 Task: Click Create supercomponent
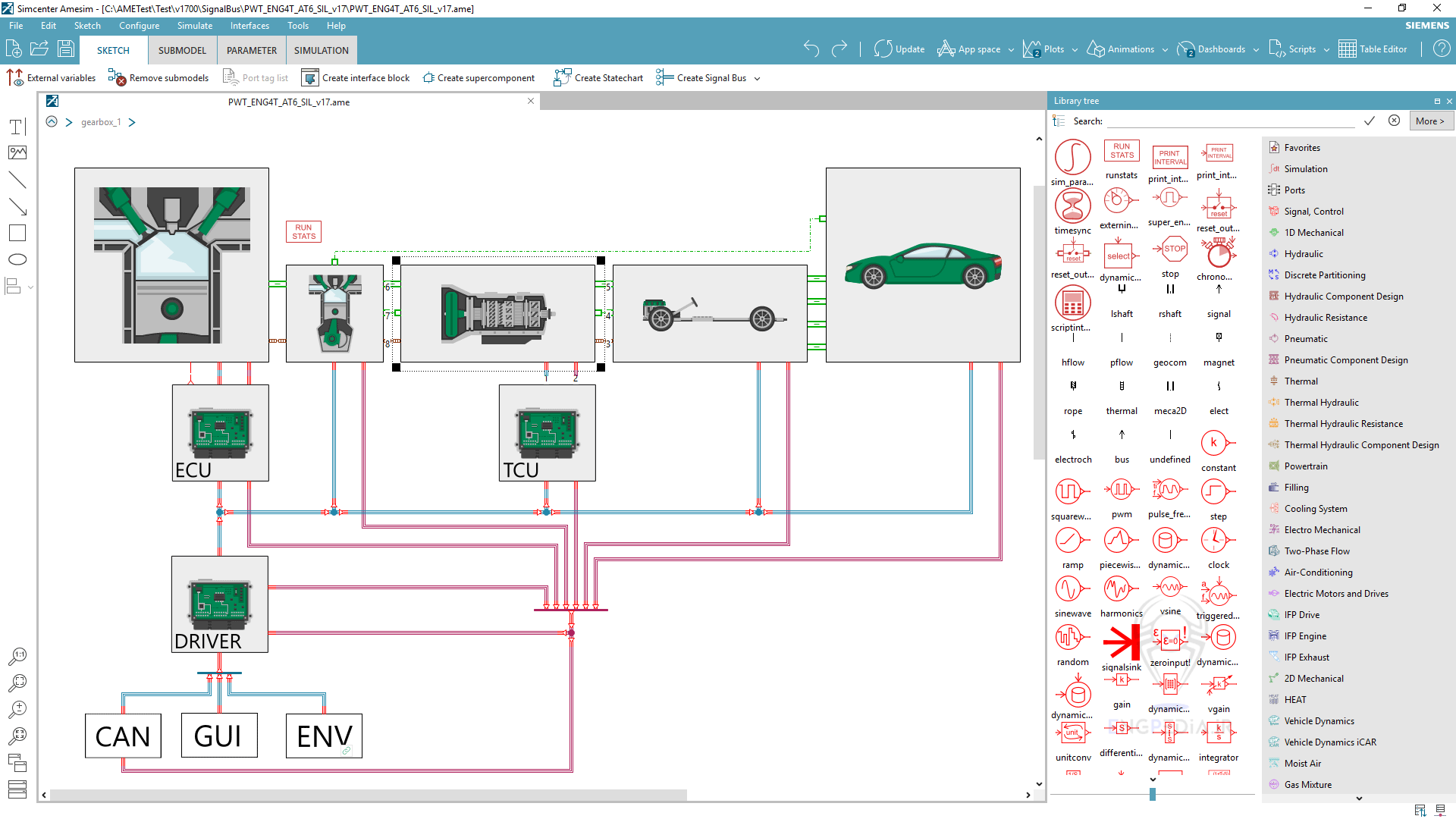point(479,78)
